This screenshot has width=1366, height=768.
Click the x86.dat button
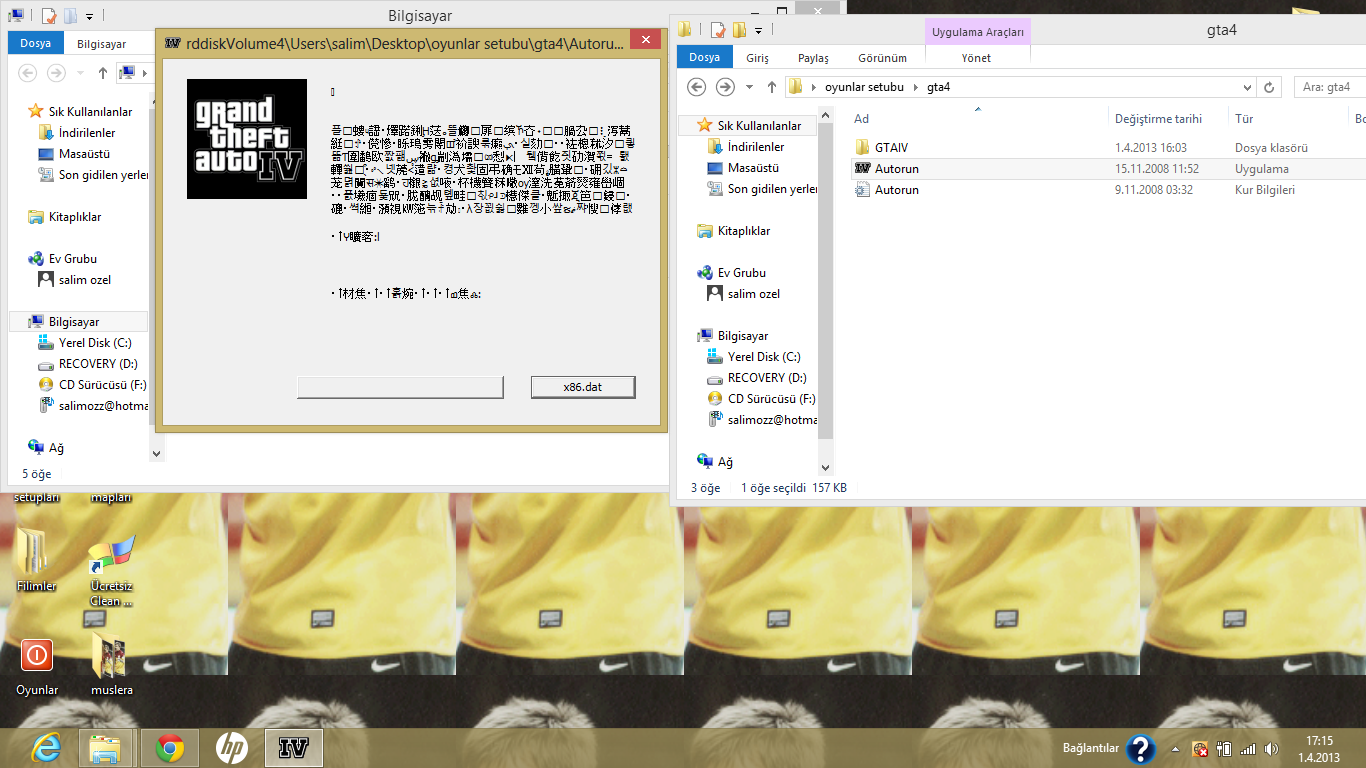583,387
